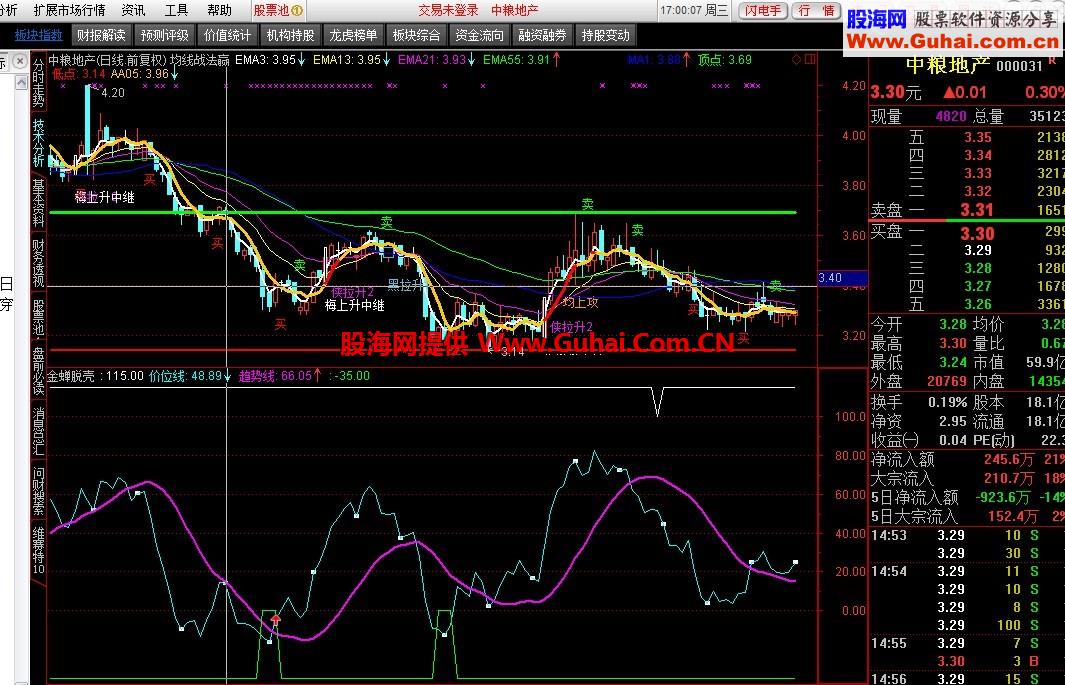1065x685 pixels.
Task: Click the red R marker beside 000031
Action: (x=1052, y=61)
